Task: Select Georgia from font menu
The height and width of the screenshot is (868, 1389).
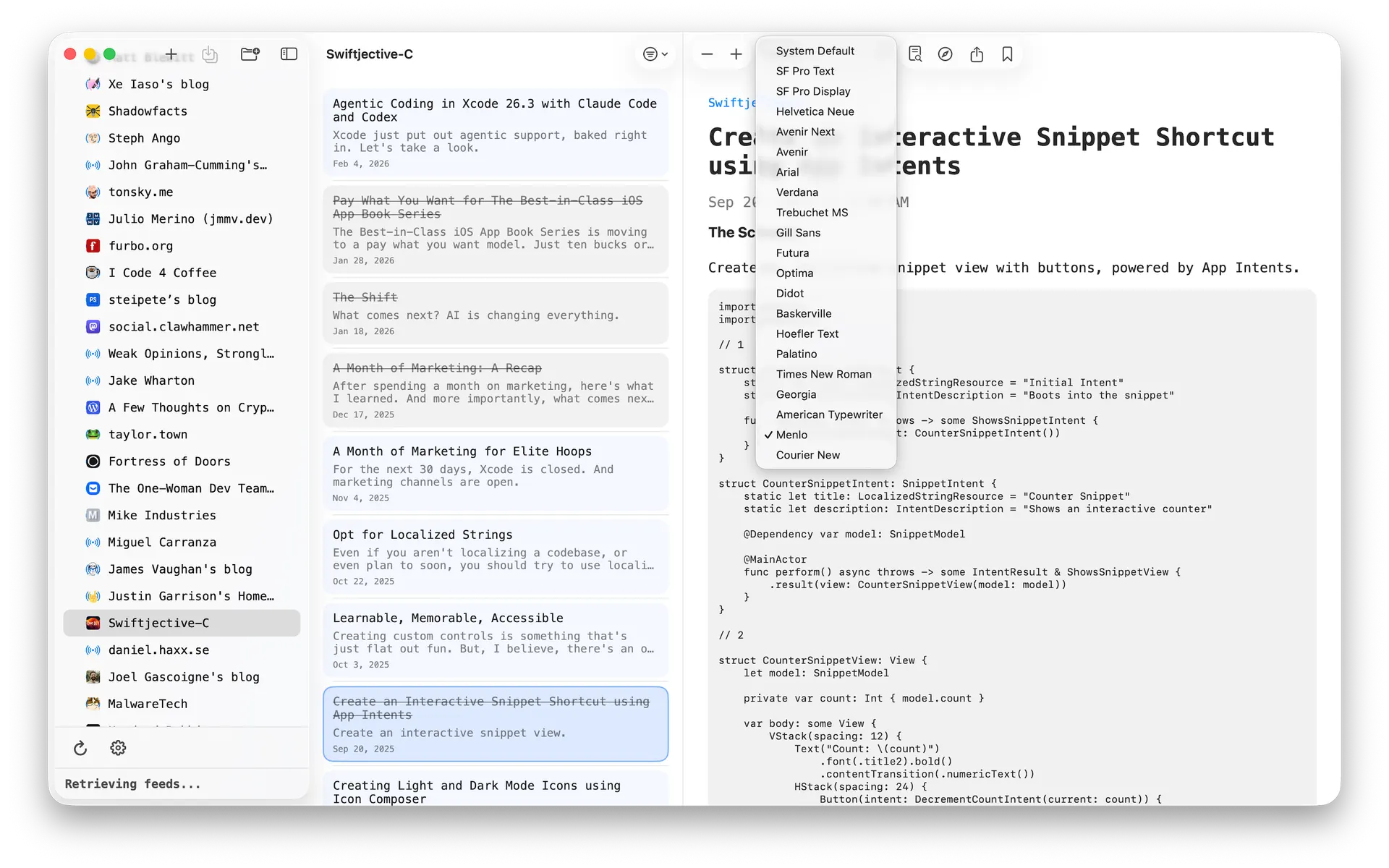Action: click(x=825, y=394)
